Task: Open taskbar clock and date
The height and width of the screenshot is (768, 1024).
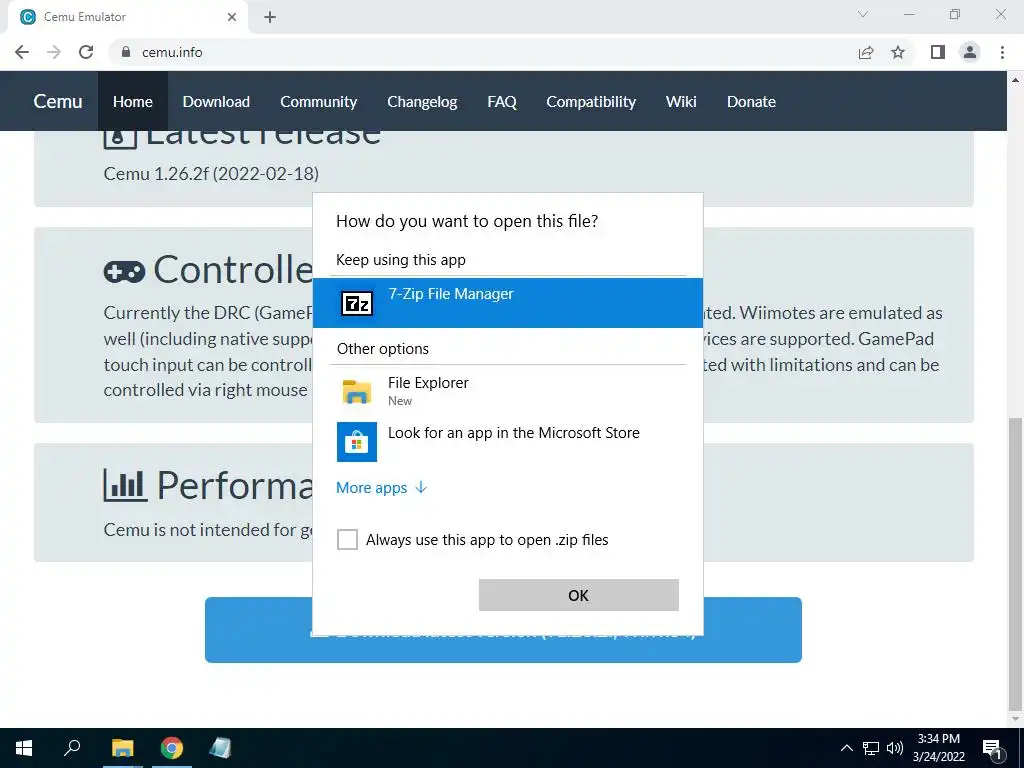Action: coord(938,748)
